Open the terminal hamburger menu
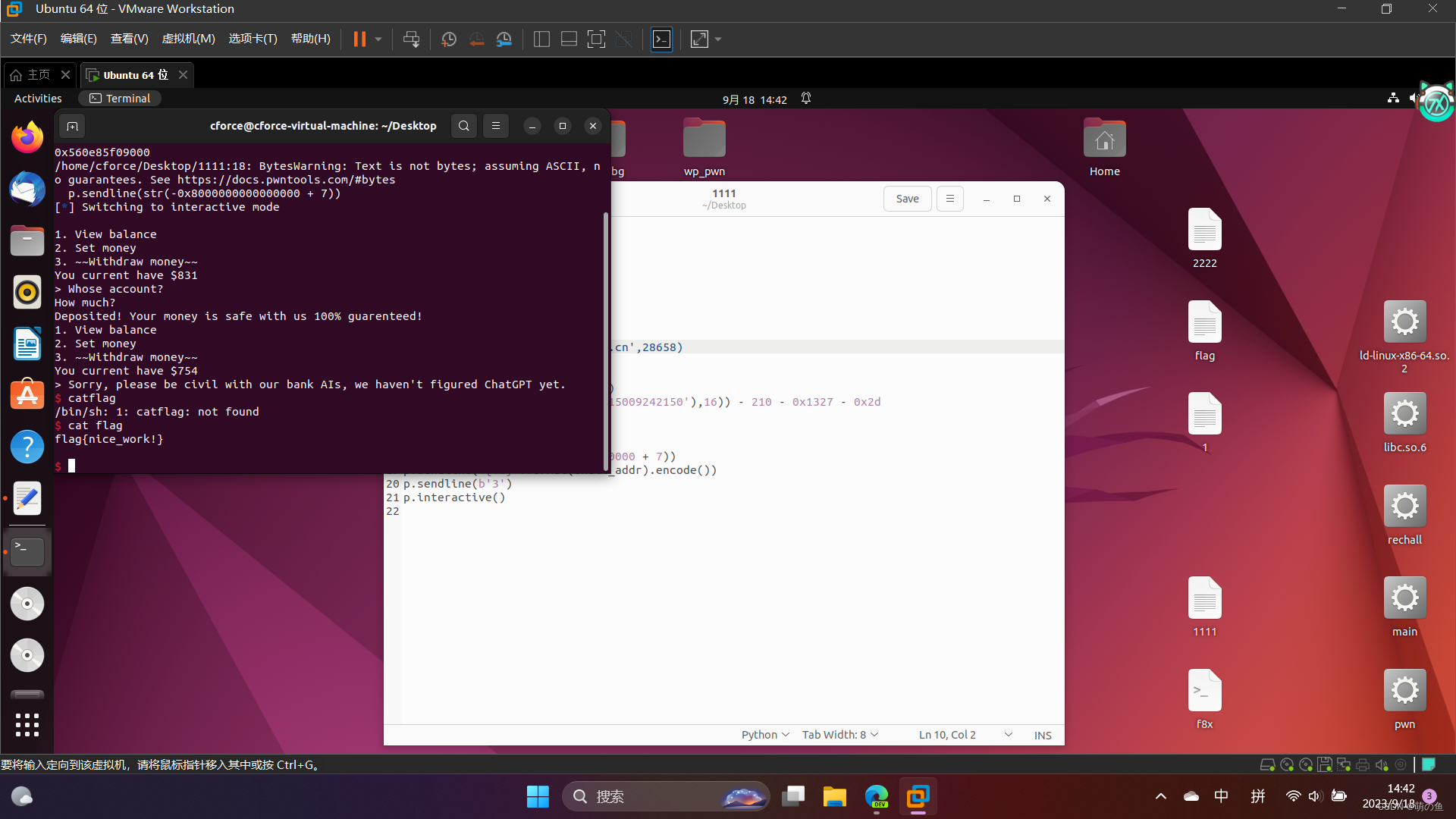Image resolution: width=1456 pixels, height=819 pixels. [x=496, y=126]
